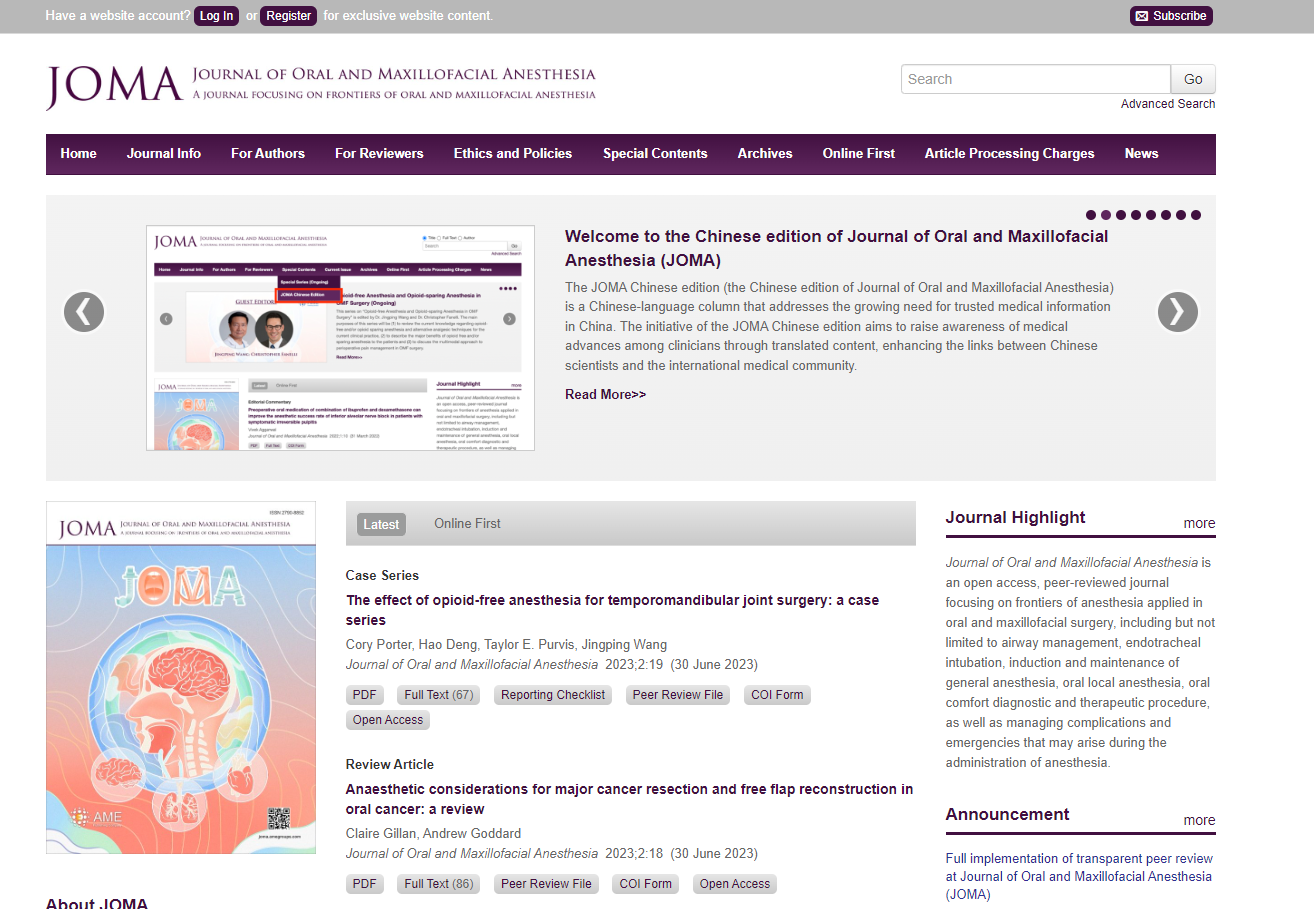Screen dimensions: 1314x909
Task: Click the JOMA logo in header
Action: (x=114, y=86)
